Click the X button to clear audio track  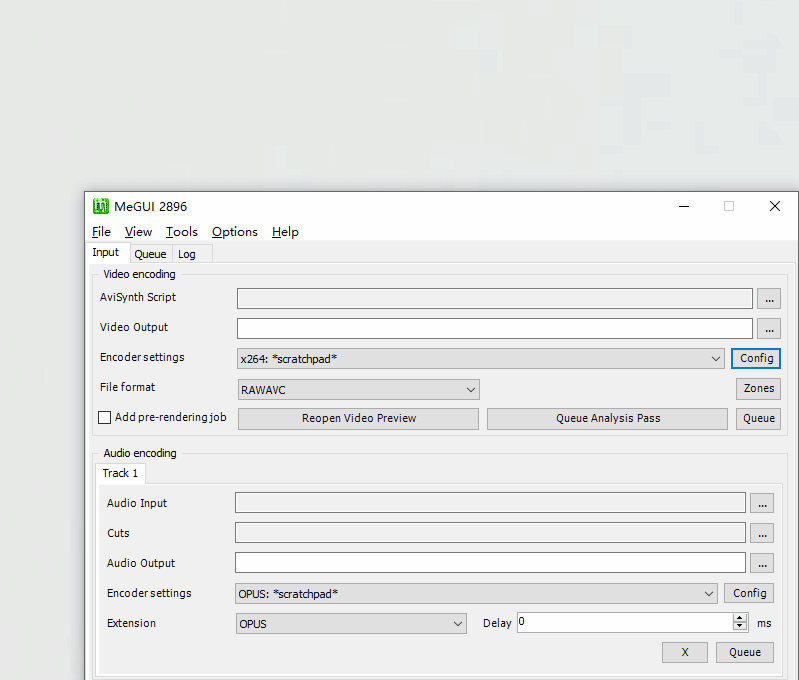[685, 652]
